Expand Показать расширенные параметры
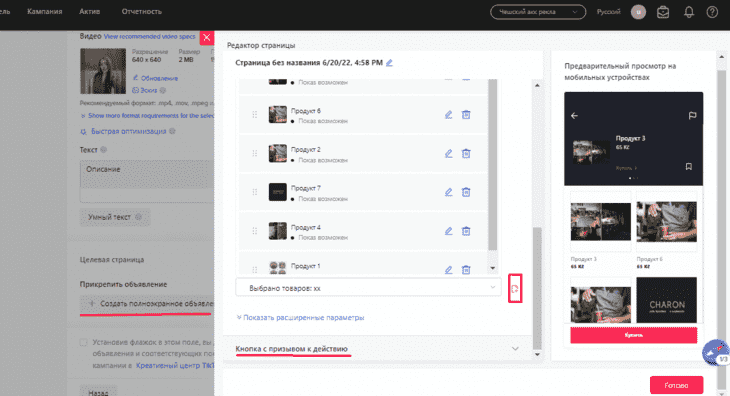This screenshot has height=396, width=730. (300, 317)
